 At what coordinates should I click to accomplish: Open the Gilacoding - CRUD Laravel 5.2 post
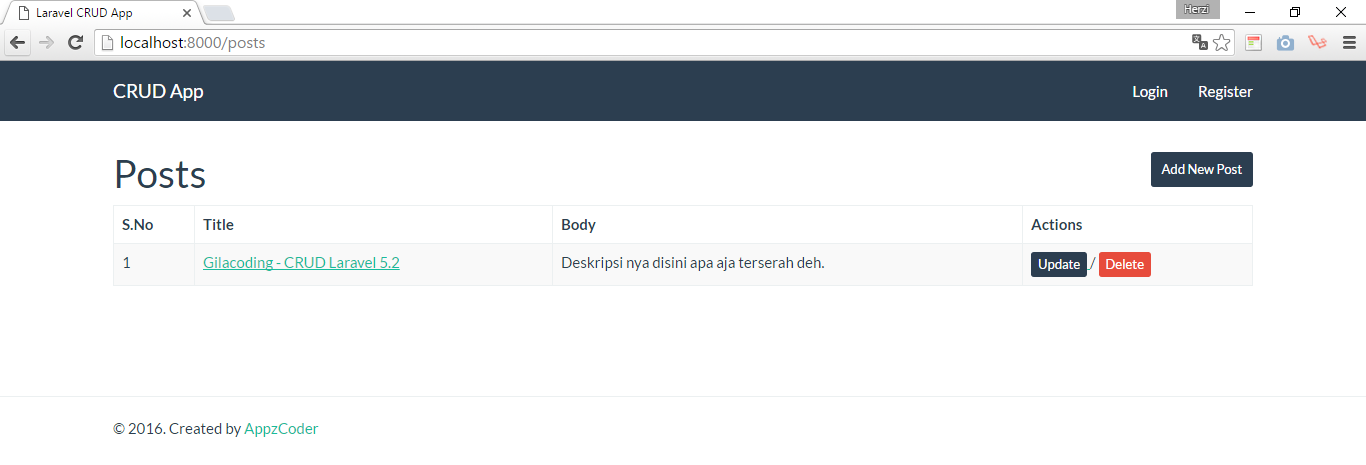301,263
